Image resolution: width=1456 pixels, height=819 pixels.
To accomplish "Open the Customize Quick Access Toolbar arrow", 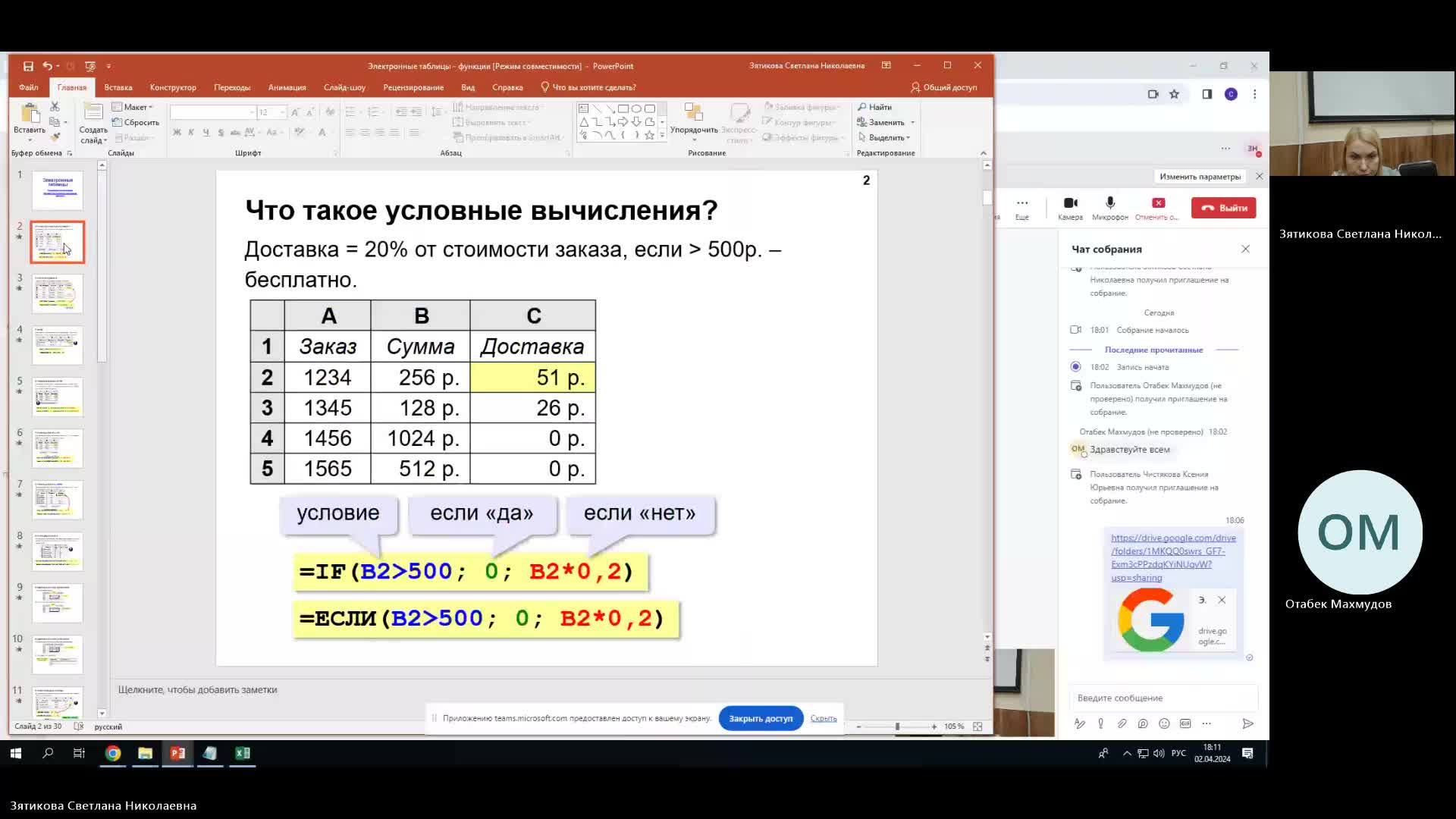I will 108,66.
